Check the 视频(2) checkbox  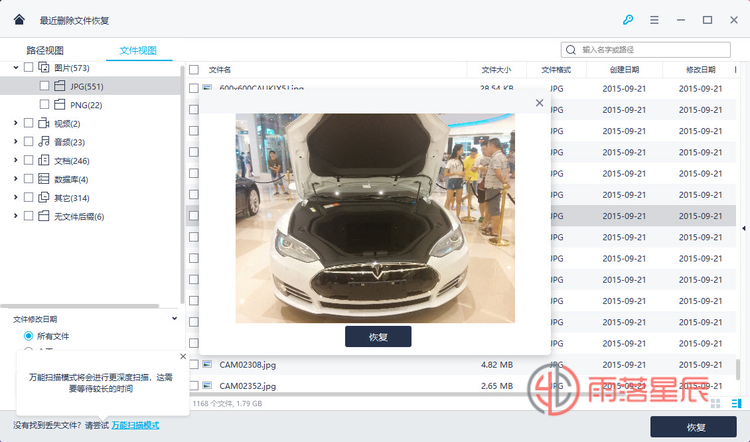29,123
